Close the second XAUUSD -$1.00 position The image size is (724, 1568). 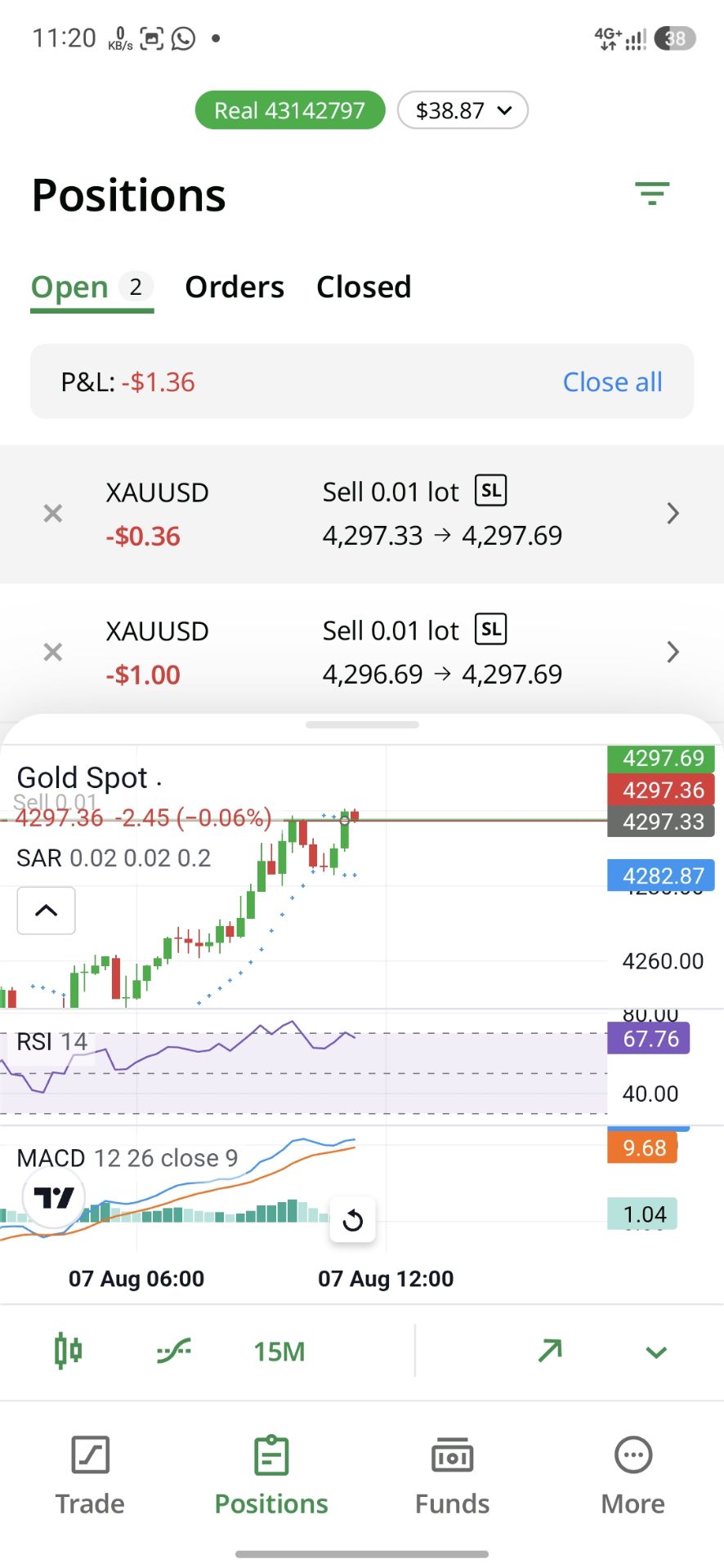point(53,653)
